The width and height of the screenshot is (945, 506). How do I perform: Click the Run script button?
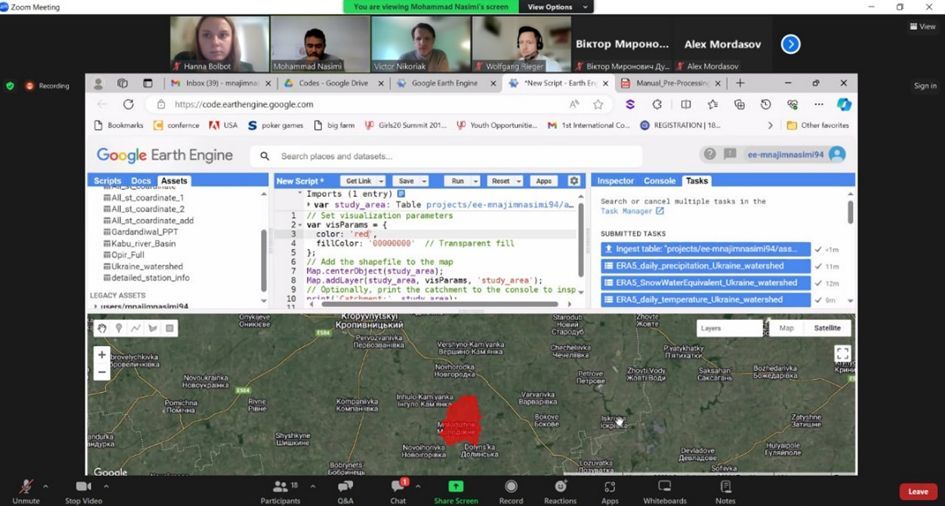point(461,181)
